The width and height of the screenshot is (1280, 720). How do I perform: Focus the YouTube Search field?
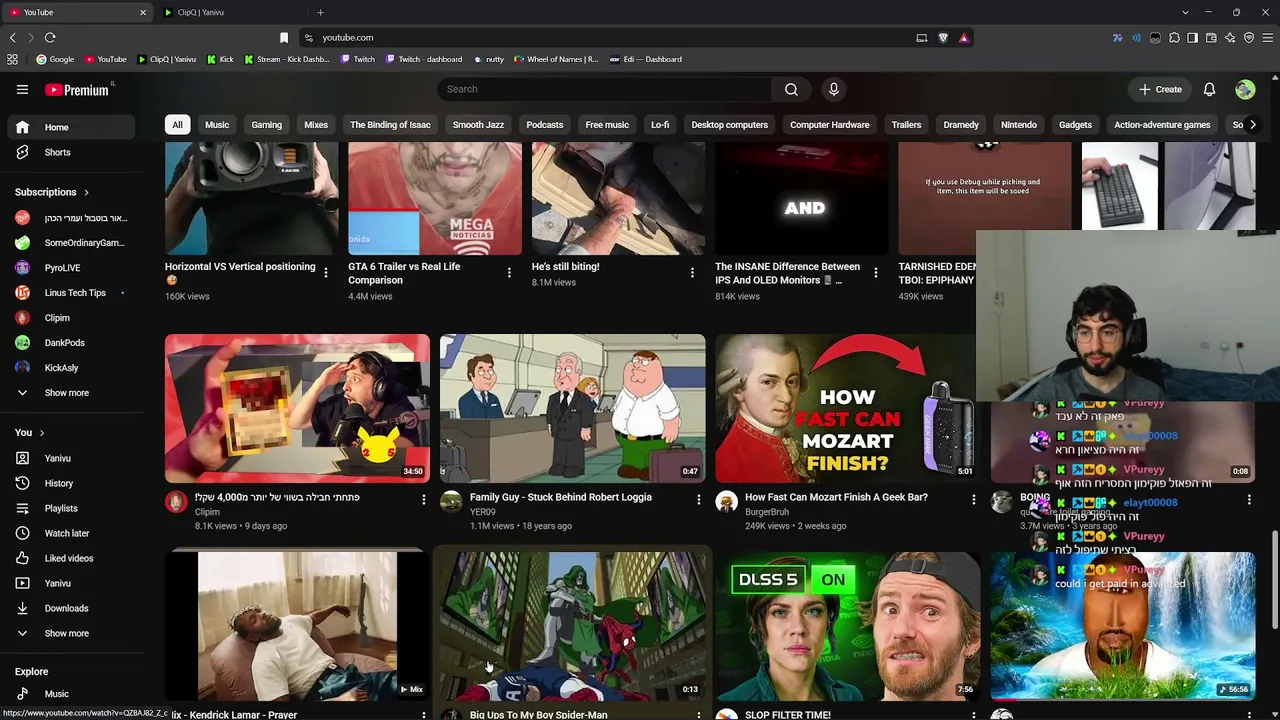pos(604,89)
